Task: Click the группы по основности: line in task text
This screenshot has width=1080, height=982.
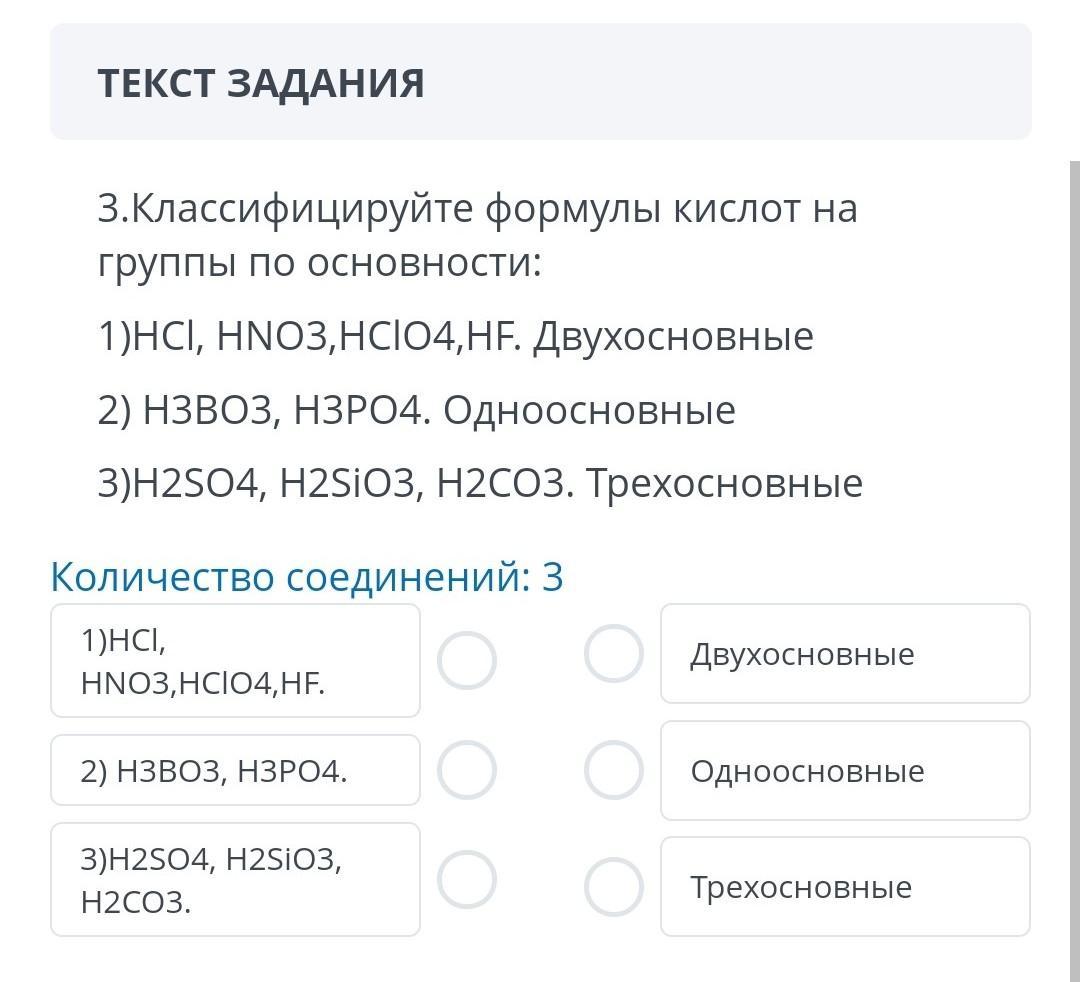Action: (x=319, y=263)
